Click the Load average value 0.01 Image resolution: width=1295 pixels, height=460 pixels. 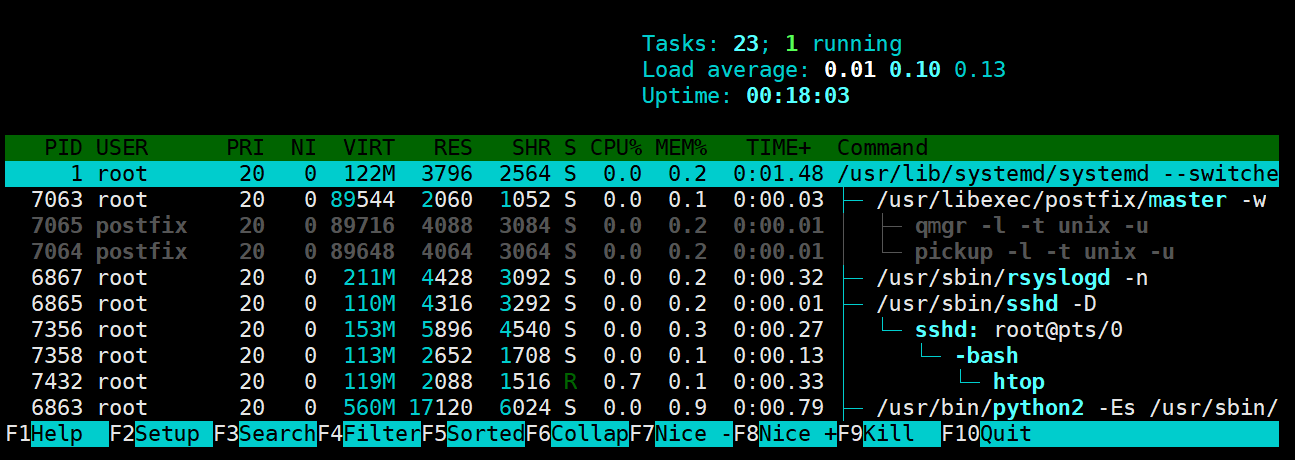(850, 70)
